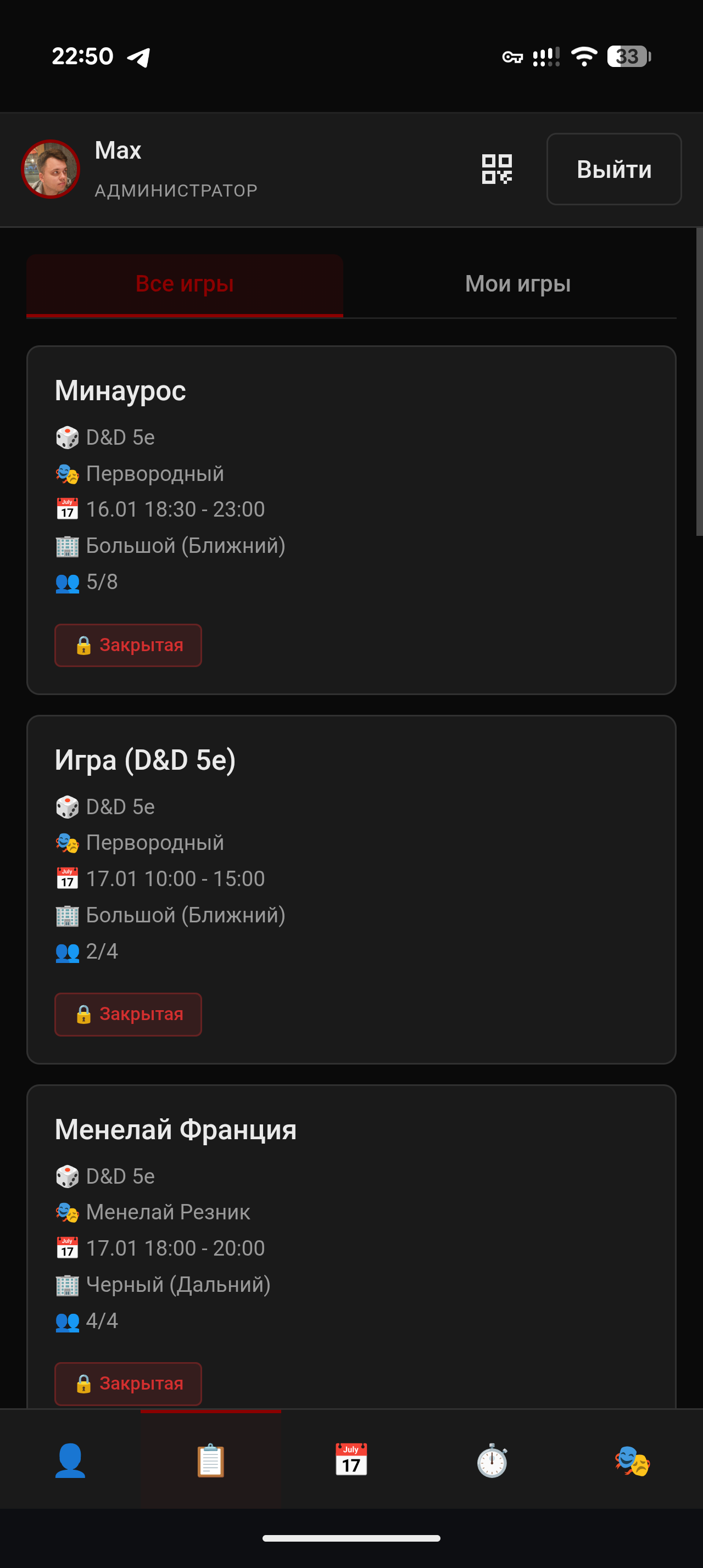Screen dimensions: 703x1568
Task: Switch to the Мои игры tab
Action: [x=517, y=284]
